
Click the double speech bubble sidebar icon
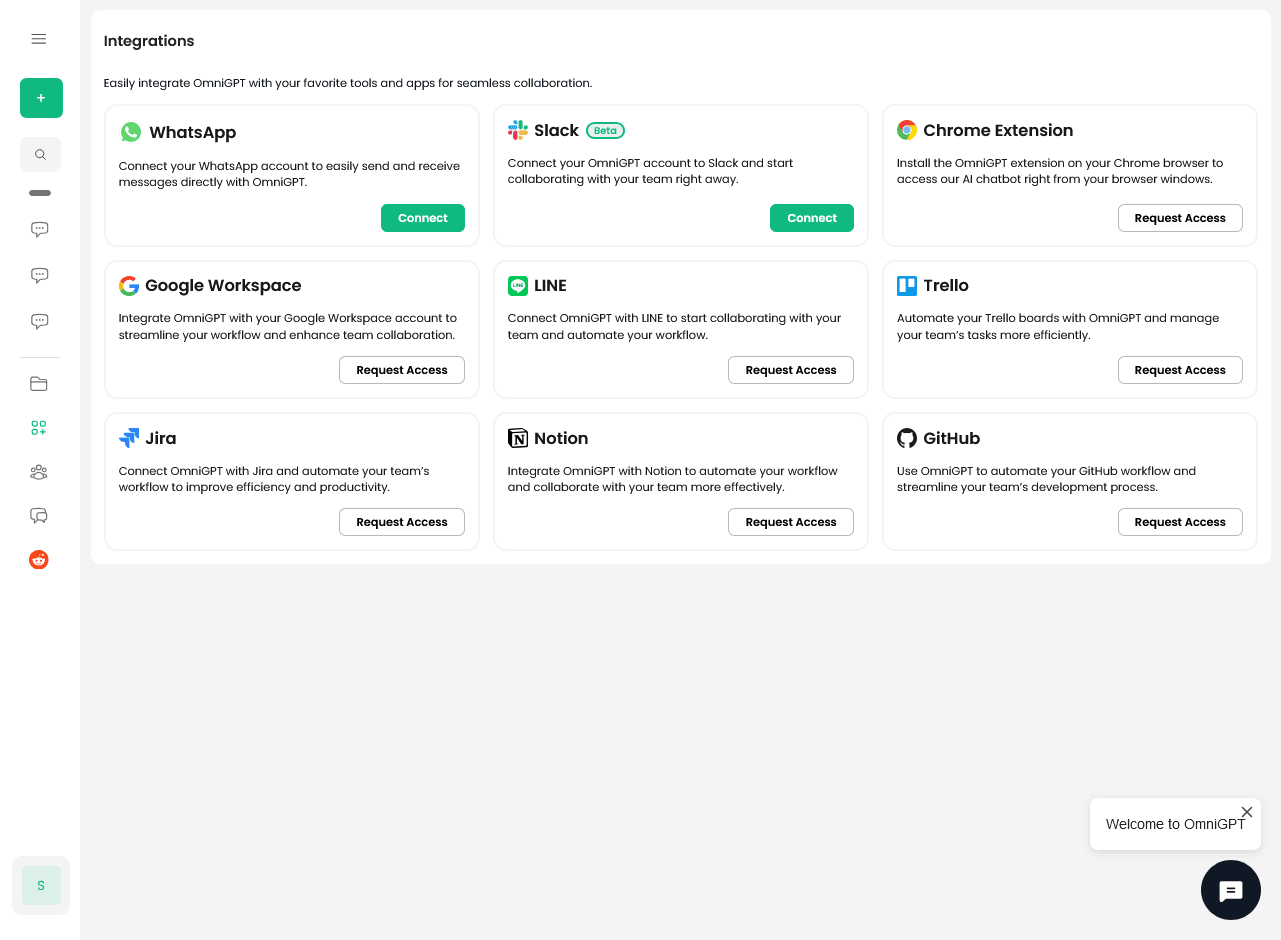[x=39, y=516]
